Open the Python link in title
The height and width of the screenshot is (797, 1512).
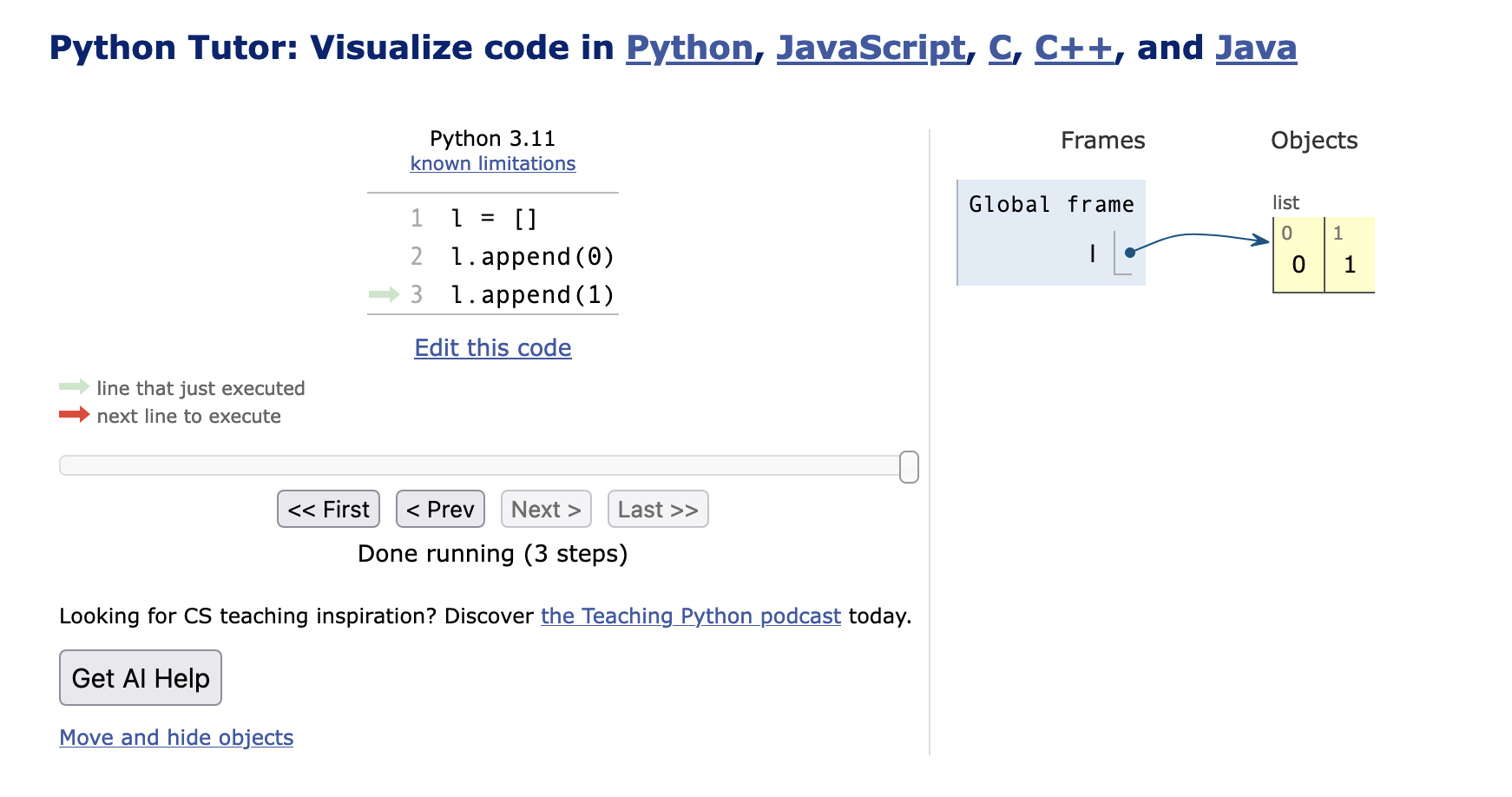click(x=689, y=48)
